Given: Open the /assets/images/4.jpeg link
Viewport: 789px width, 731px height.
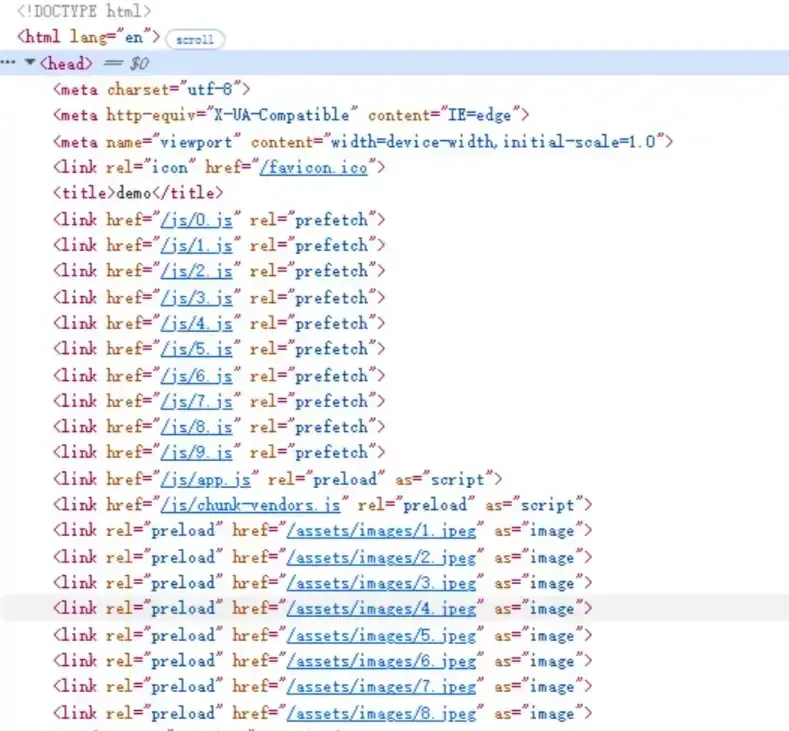Looking at the screenshot, I should pos(381,609).
